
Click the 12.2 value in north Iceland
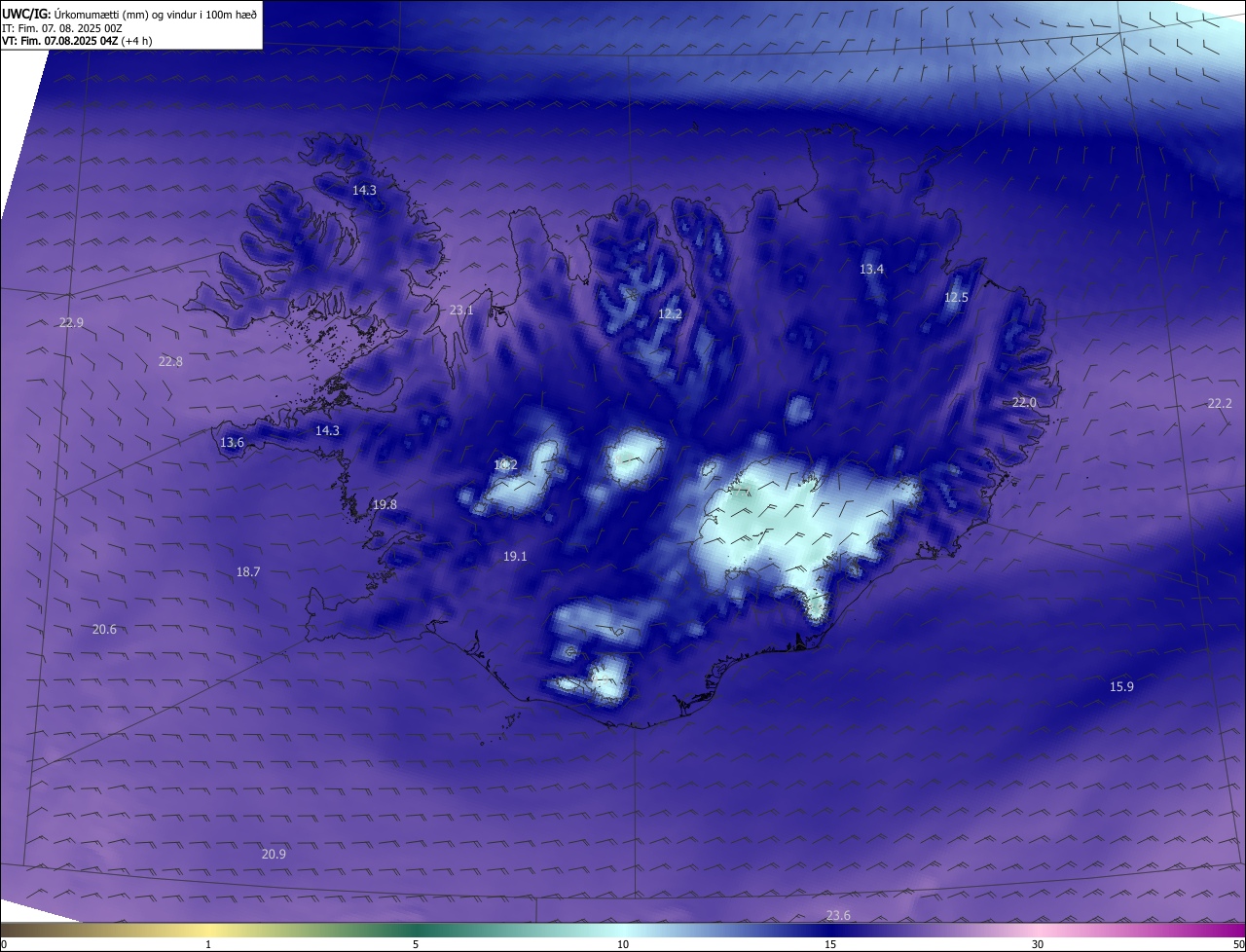[x=670, y=313]
